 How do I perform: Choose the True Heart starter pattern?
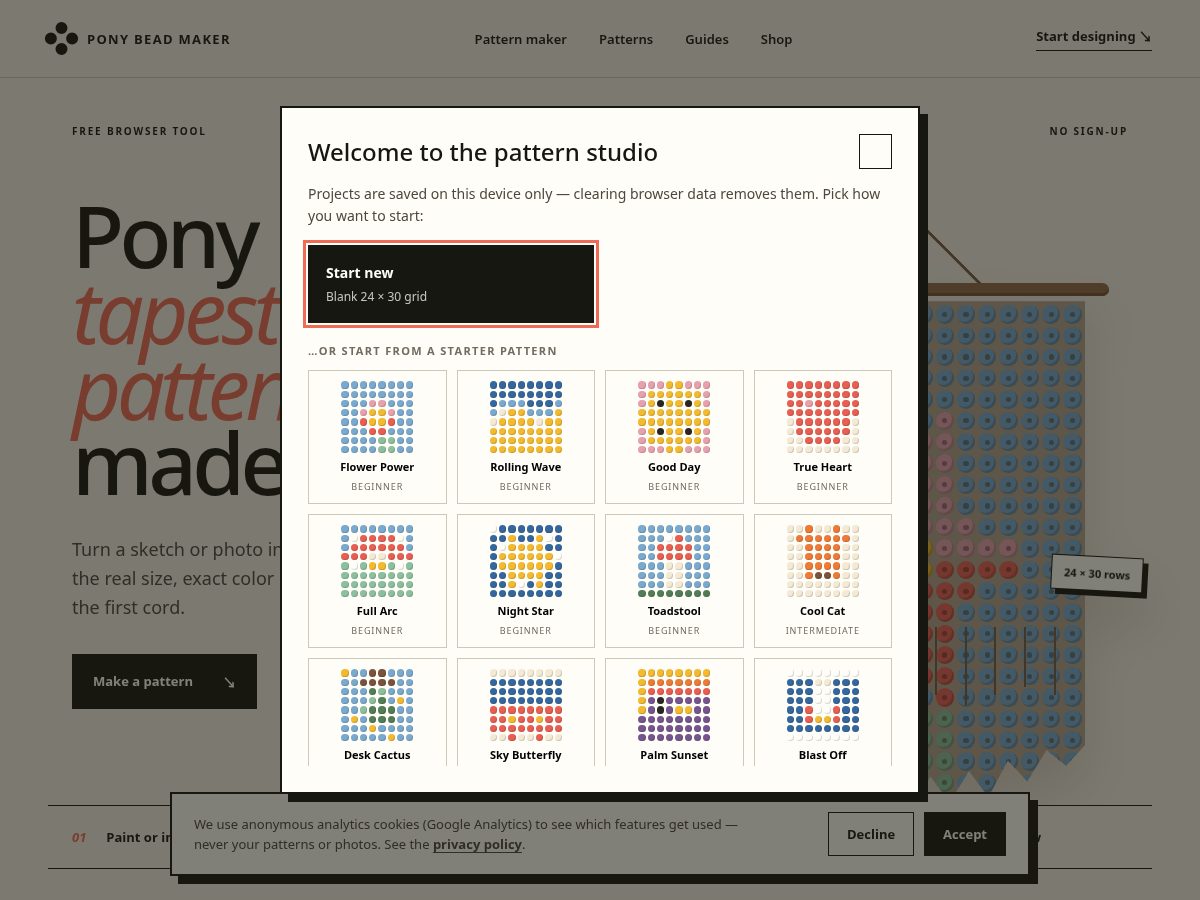(823, 437)
